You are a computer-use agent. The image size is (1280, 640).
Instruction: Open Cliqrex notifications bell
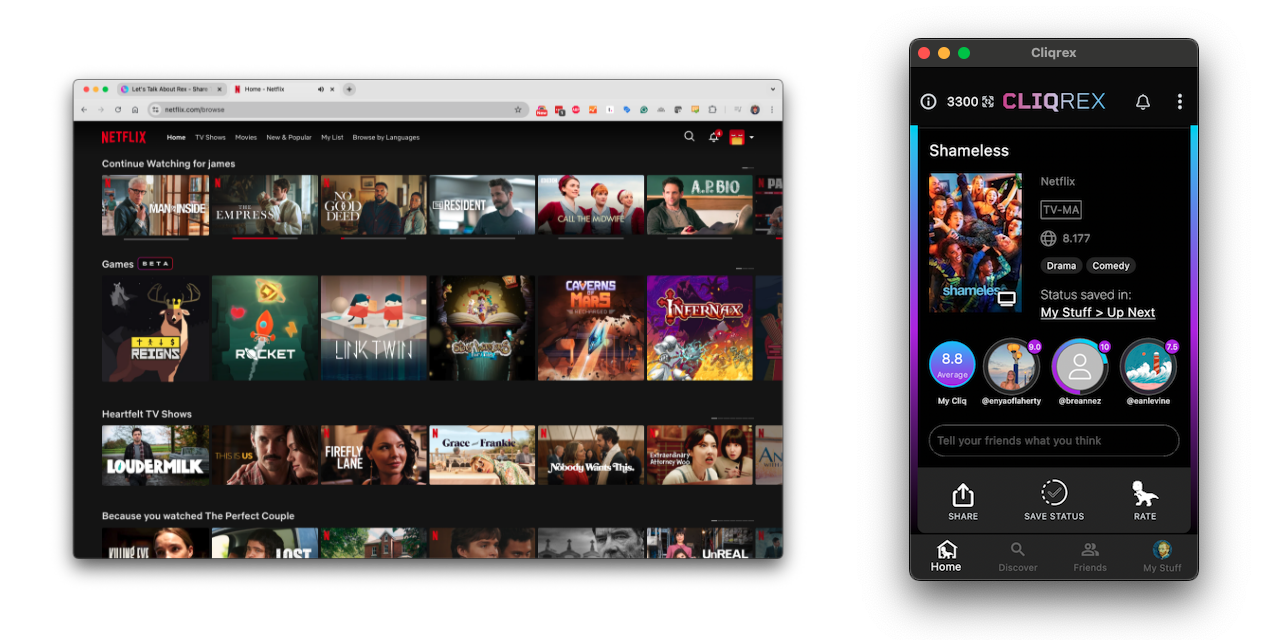pos(1143,102)
